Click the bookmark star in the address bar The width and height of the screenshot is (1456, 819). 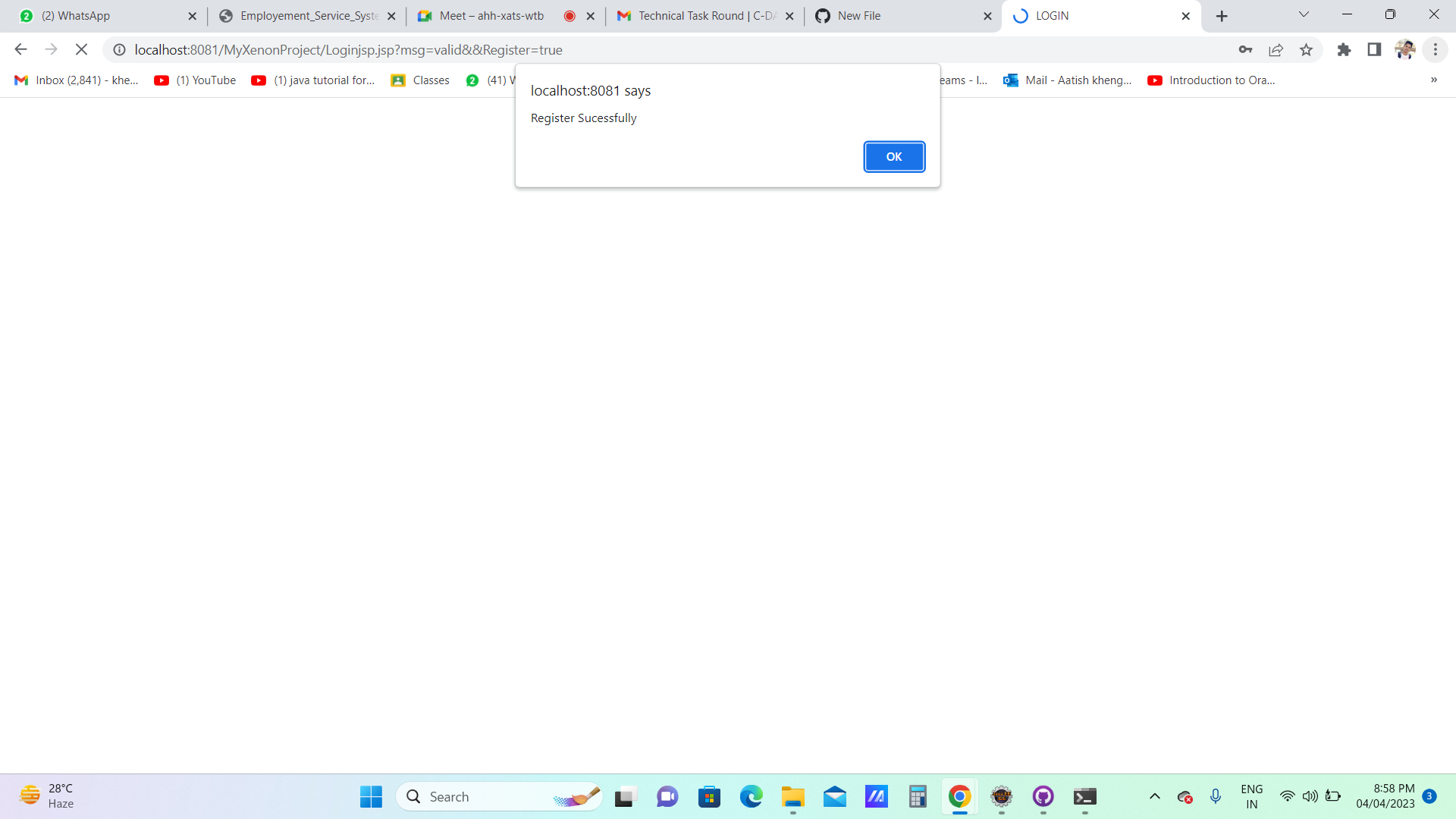[1307, 49]
